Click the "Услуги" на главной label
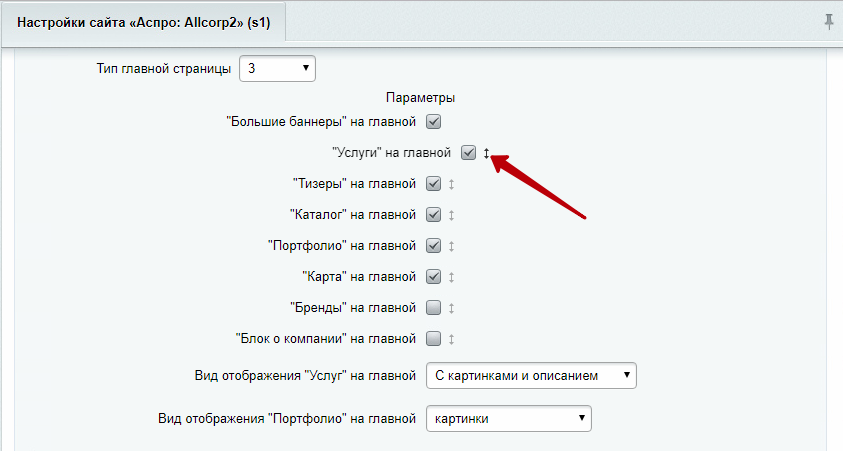The width and height of the screenshot is (843, 451). (391, 153)
